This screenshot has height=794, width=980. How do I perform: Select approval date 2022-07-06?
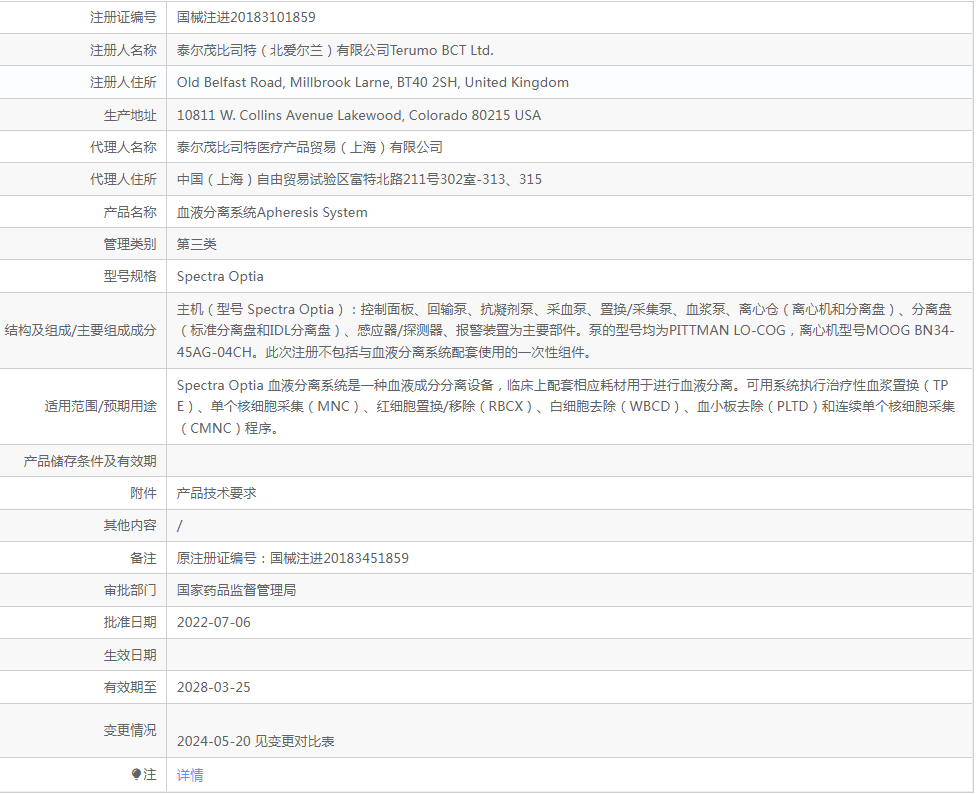pos(214,623)
